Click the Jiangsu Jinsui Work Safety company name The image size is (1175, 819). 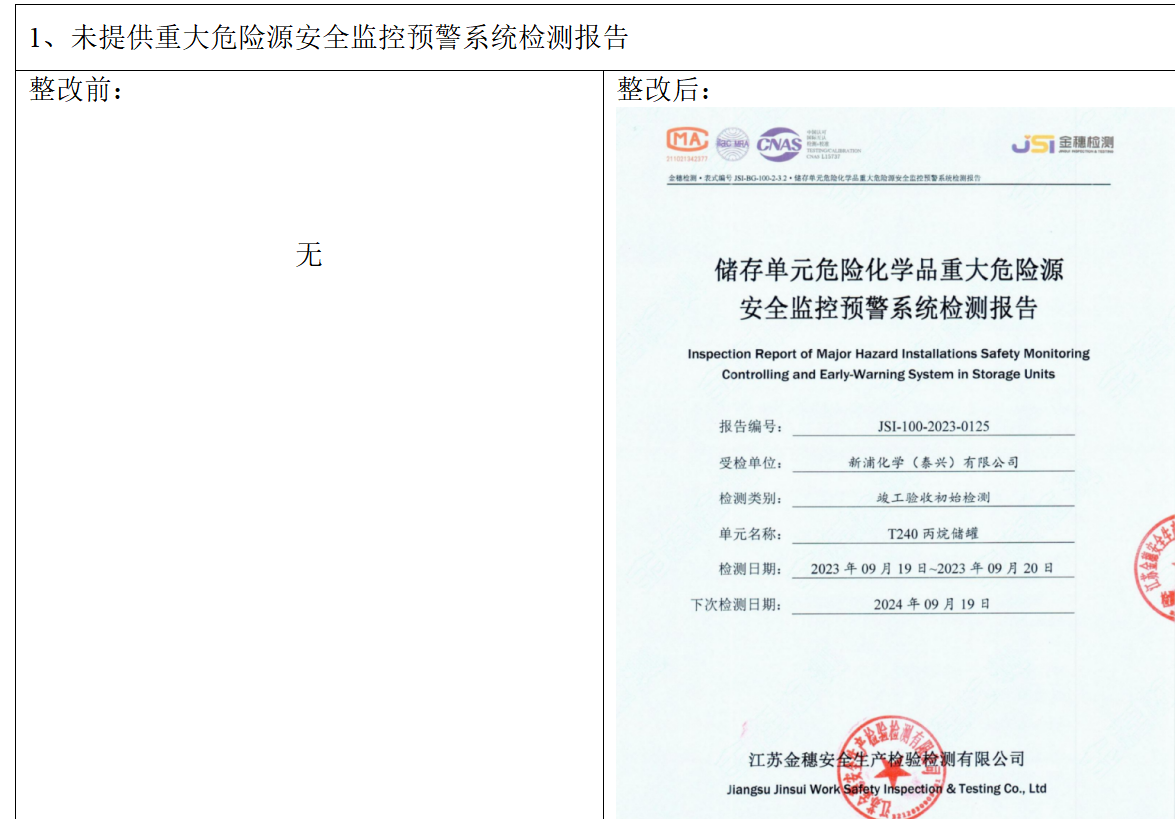[887, 788]
